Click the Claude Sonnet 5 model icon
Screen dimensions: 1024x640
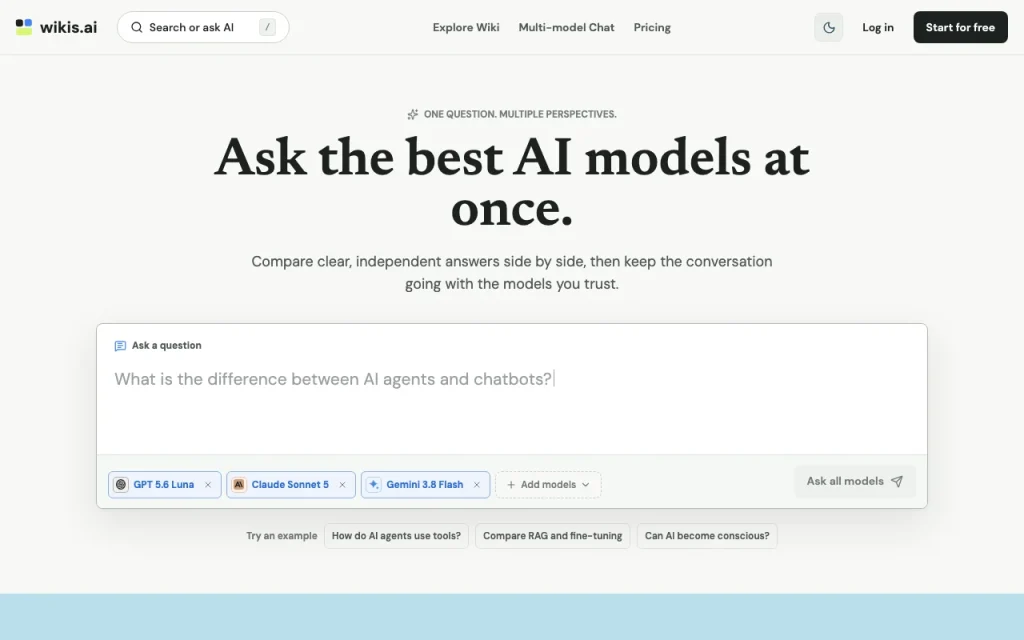point(239,485)
